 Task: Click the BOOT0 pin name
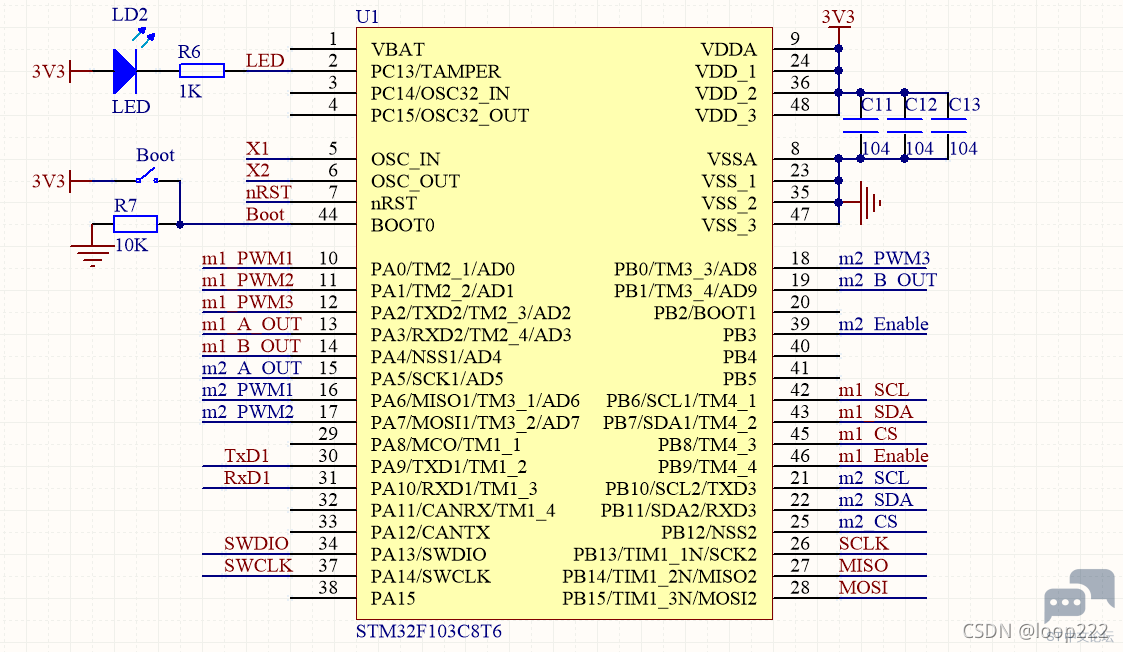(x=403, y=225)
